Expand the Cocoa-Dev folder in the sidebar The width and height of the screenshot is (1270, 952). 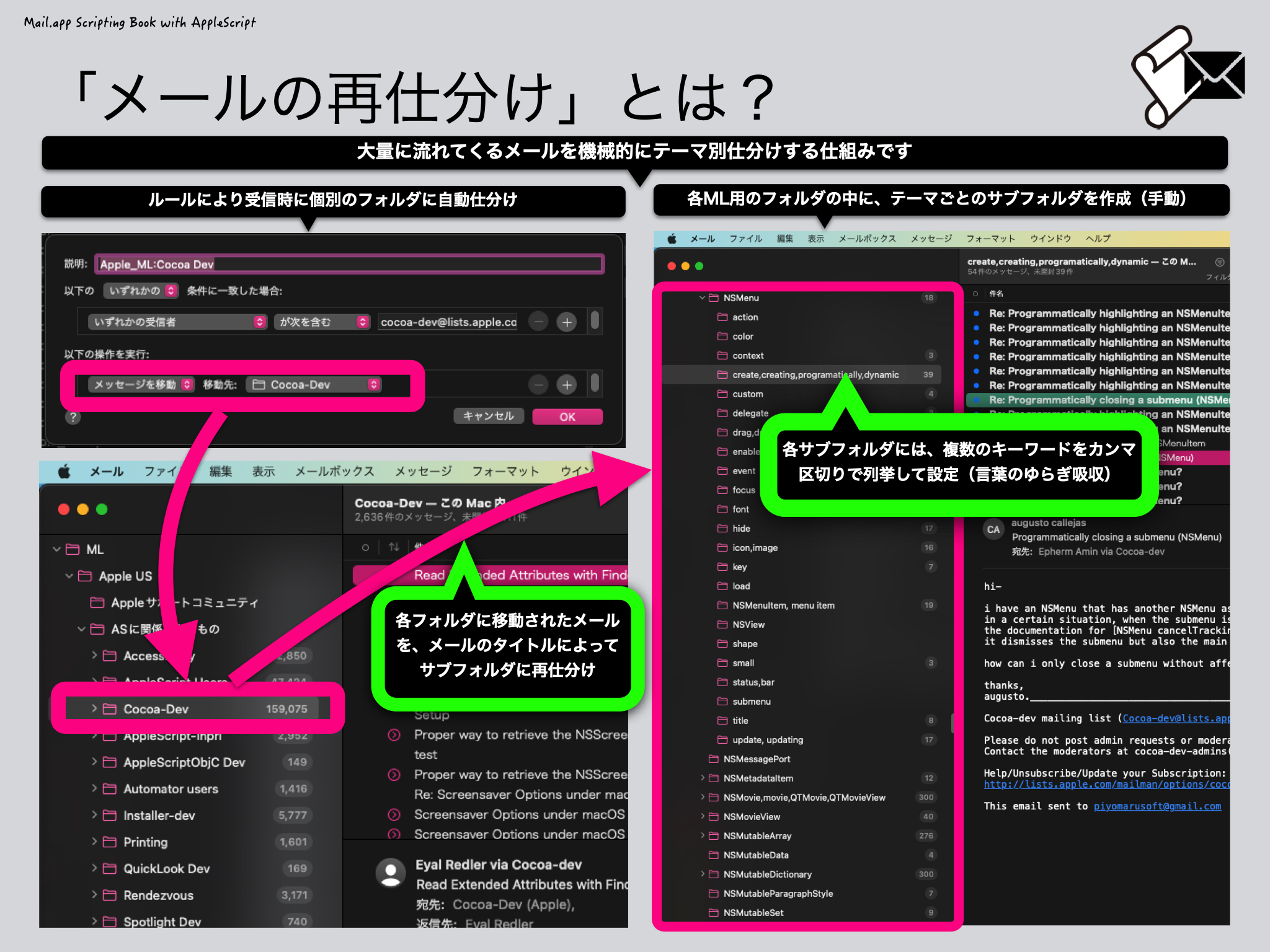(94, 708)
